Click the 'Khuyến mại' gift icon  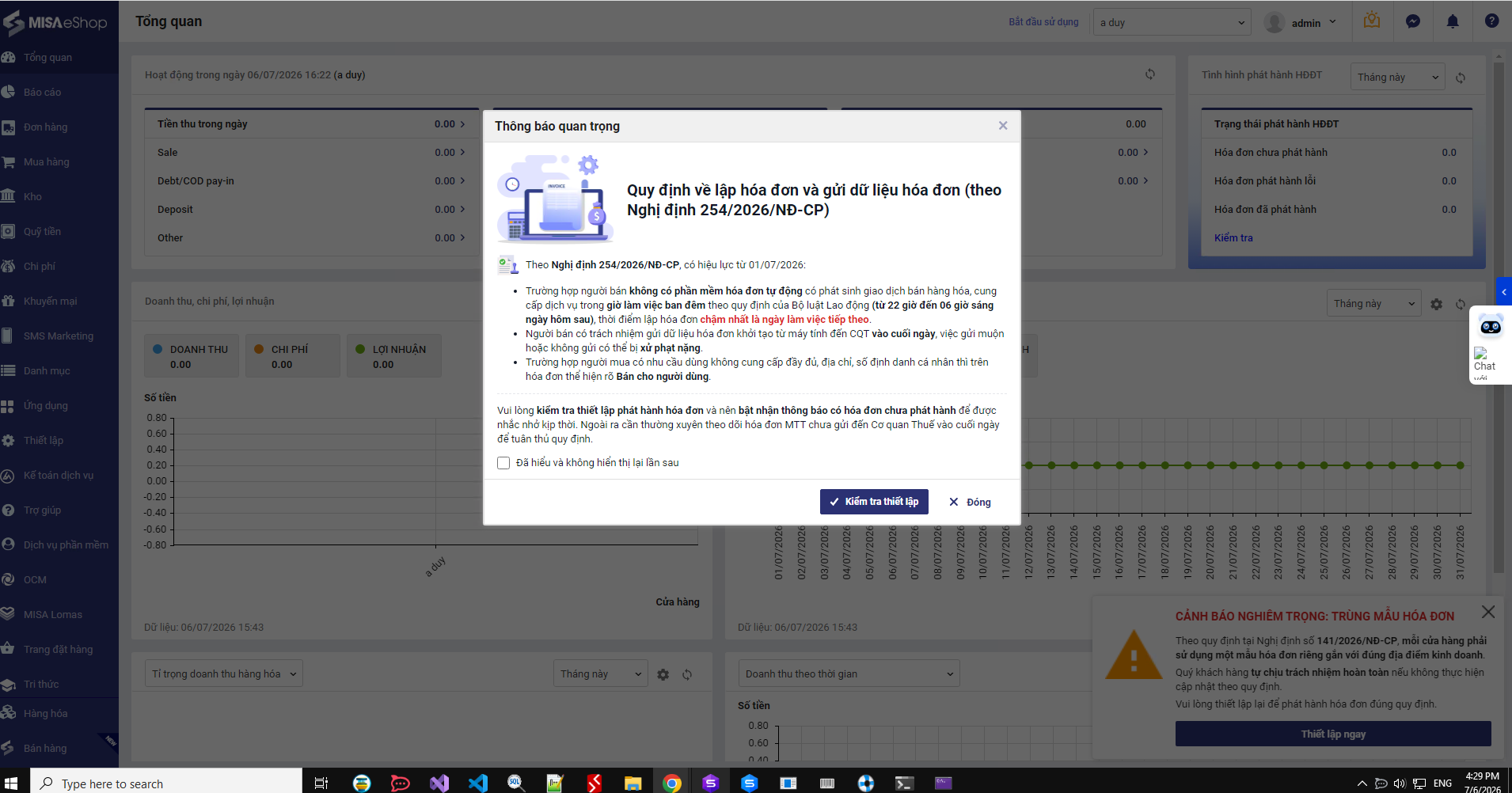pos(9,301)
